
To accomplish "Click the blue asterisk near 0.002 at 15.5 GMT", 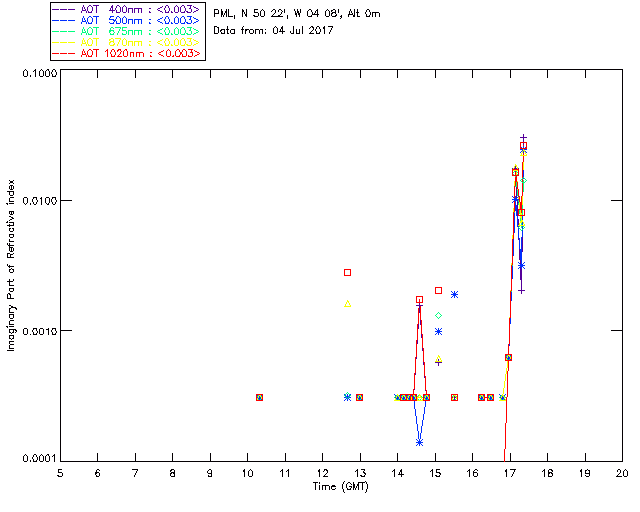I will pyautogui.click(x=454, y=295).
